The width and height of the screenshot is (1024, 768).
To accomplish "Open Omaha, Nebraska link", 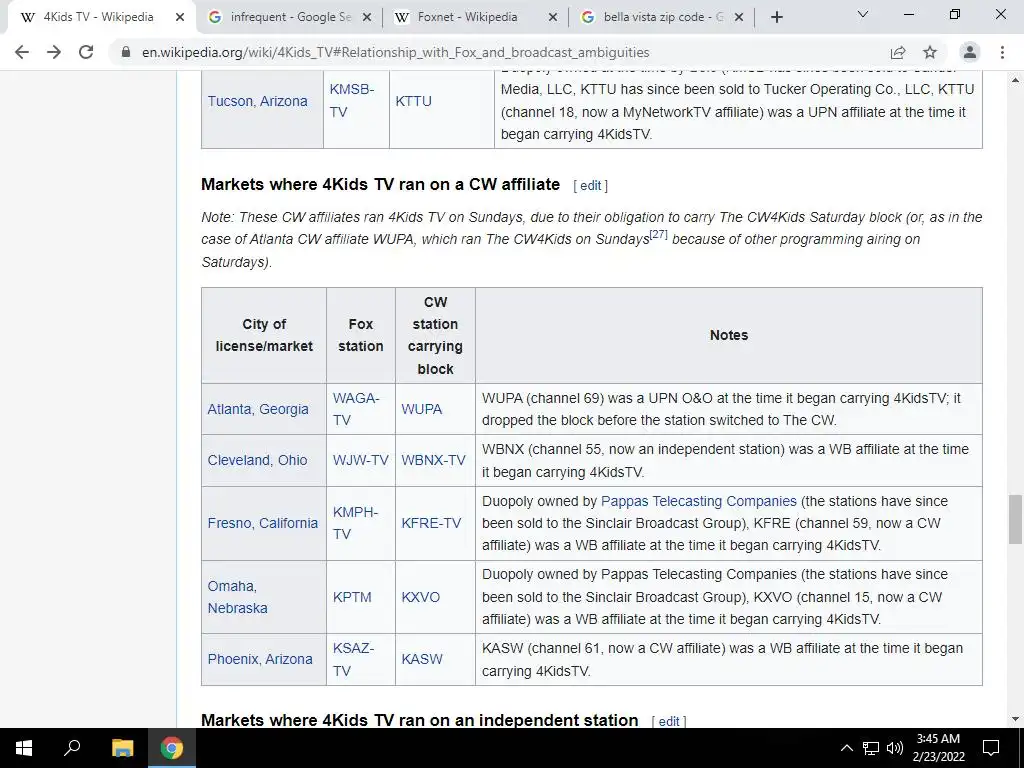I will click(x=238, y=597).
